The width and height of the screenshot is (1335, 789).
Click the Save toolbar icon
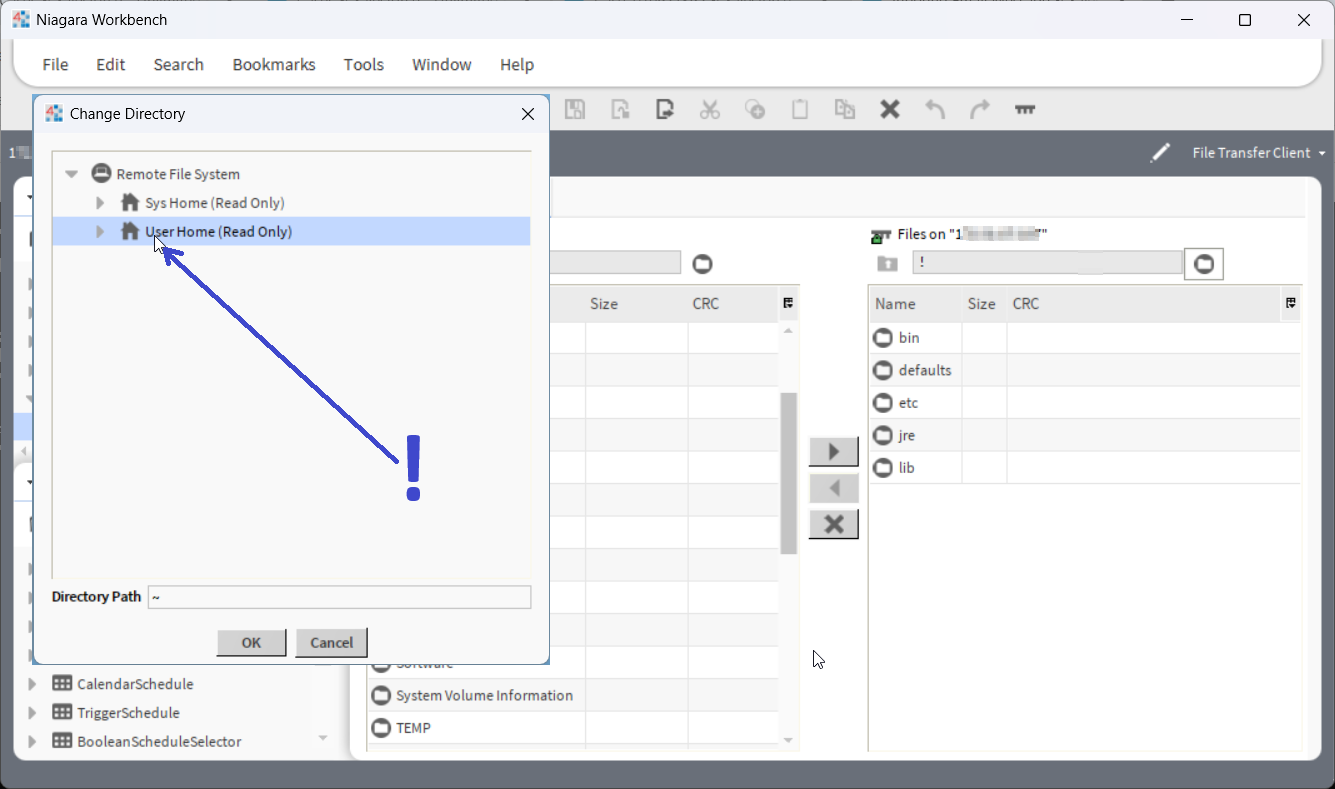575,109
